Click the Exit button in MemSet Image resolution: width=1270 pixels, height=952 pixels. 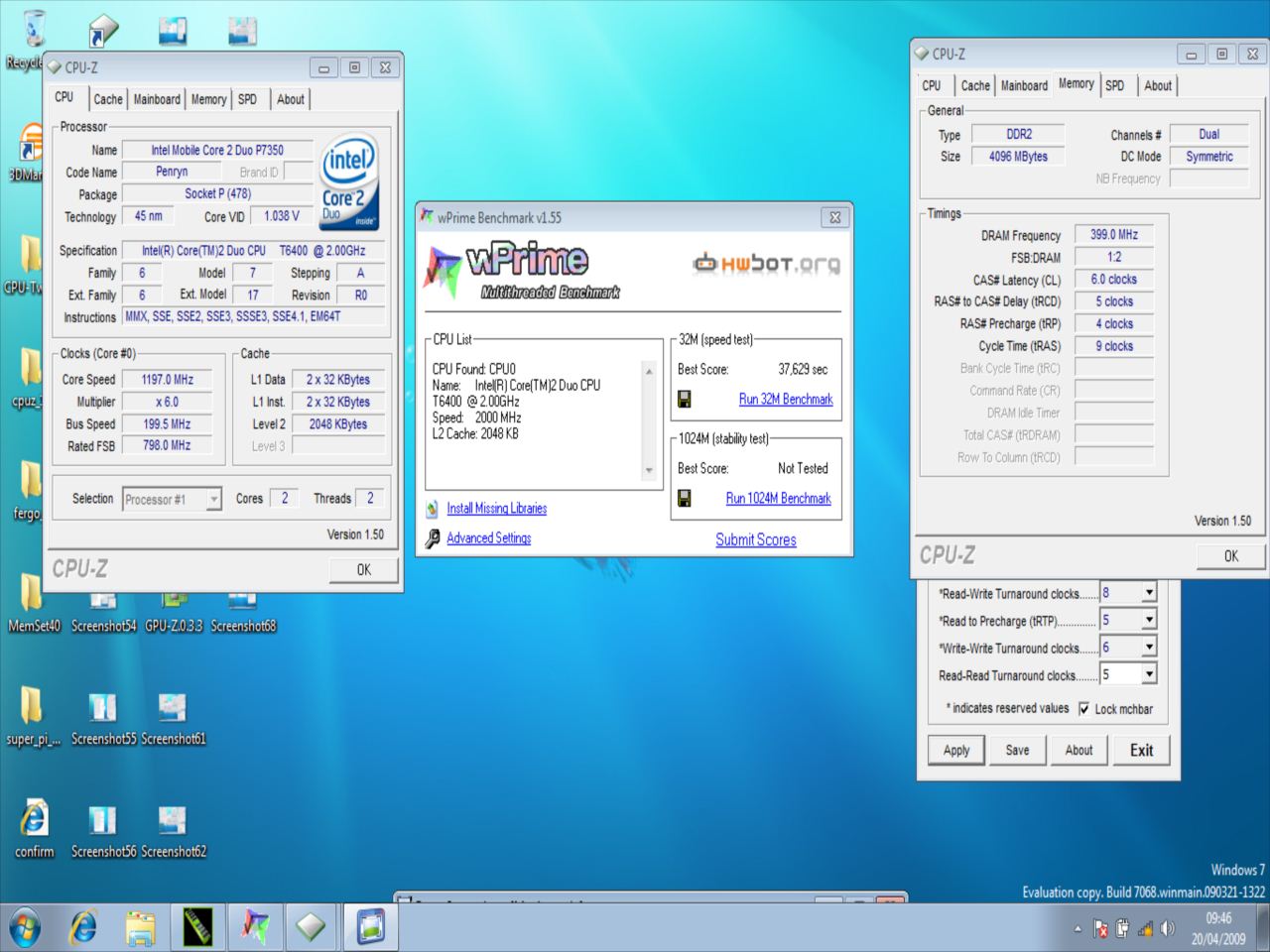(1142, 751)
